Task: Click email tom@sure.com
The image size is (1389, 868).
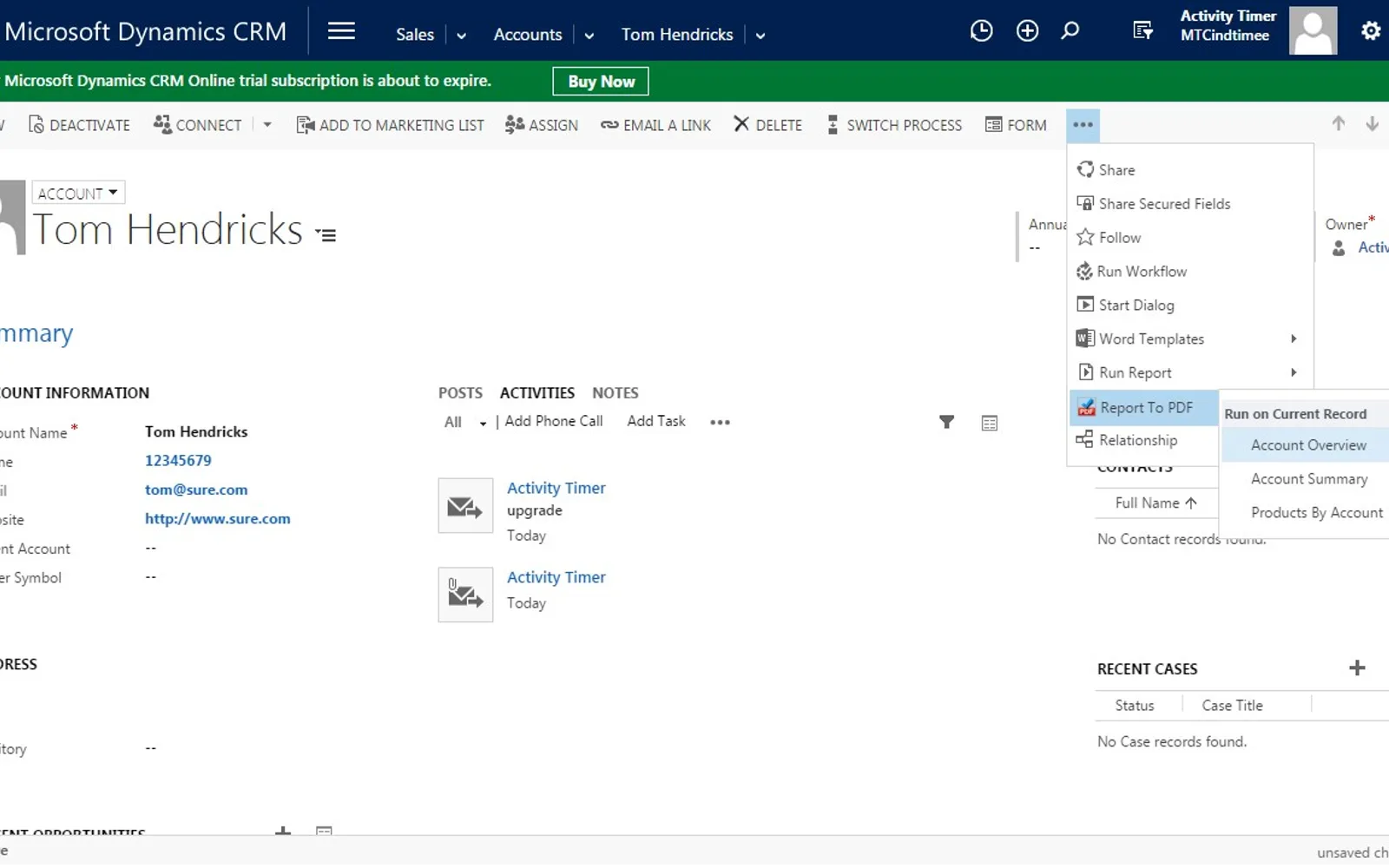Action: pyautogui.click(x=196, y=490)
